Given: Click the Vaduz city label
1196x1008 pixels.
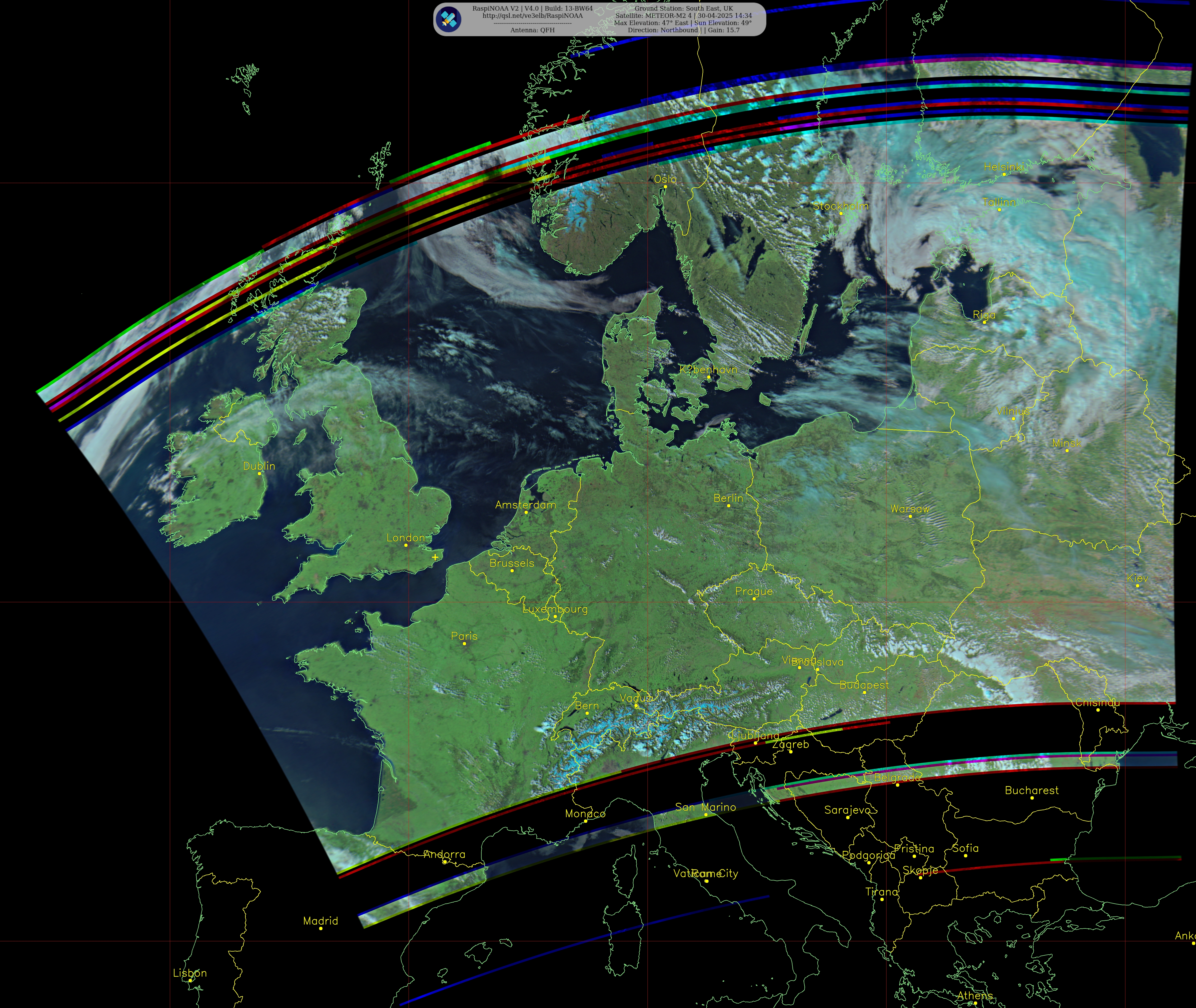Looking at the screenshot, I should click(x=636, y=698).
